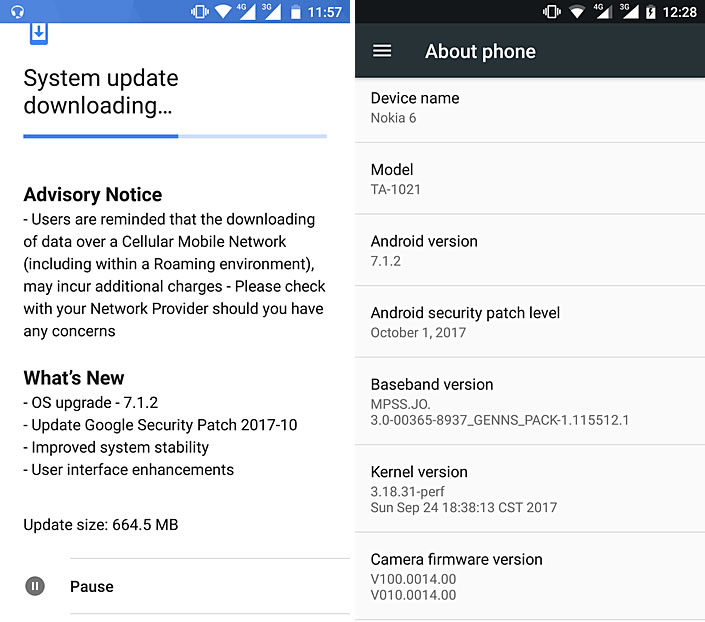This screenshot has width=705, height=622.
Task: Tap the 3G signal icon next to 12:28
Action: pyautogui.click(x=628, y=12)
